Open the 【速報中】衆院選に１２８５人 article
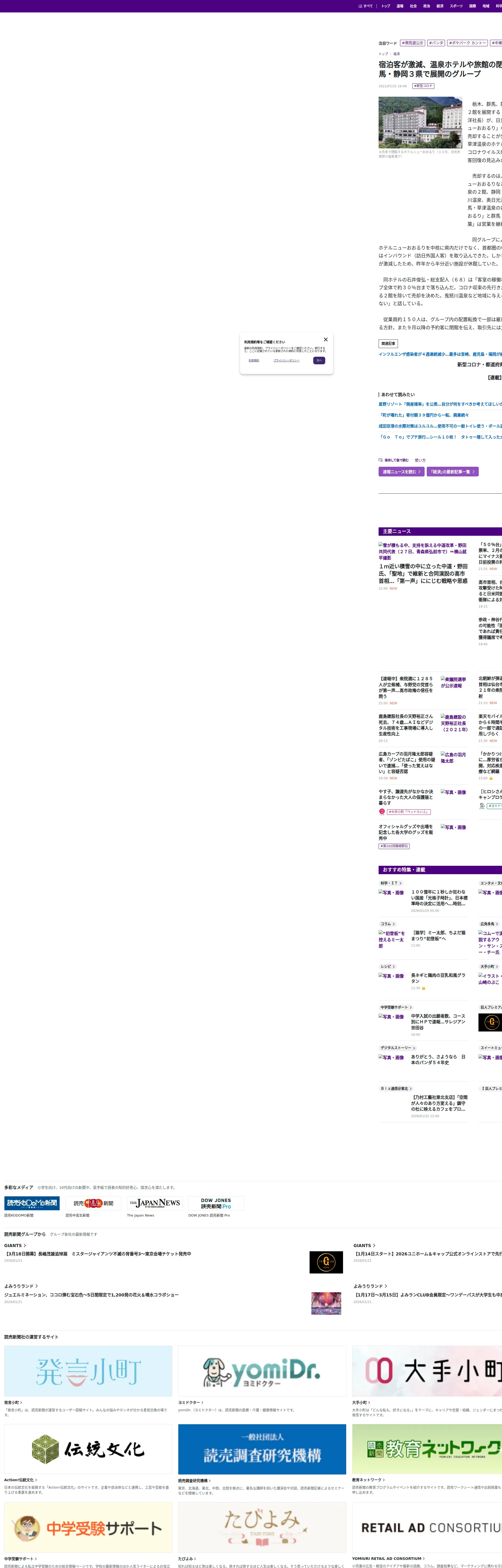Viewport: 502px width, 1568px height. 406,687
